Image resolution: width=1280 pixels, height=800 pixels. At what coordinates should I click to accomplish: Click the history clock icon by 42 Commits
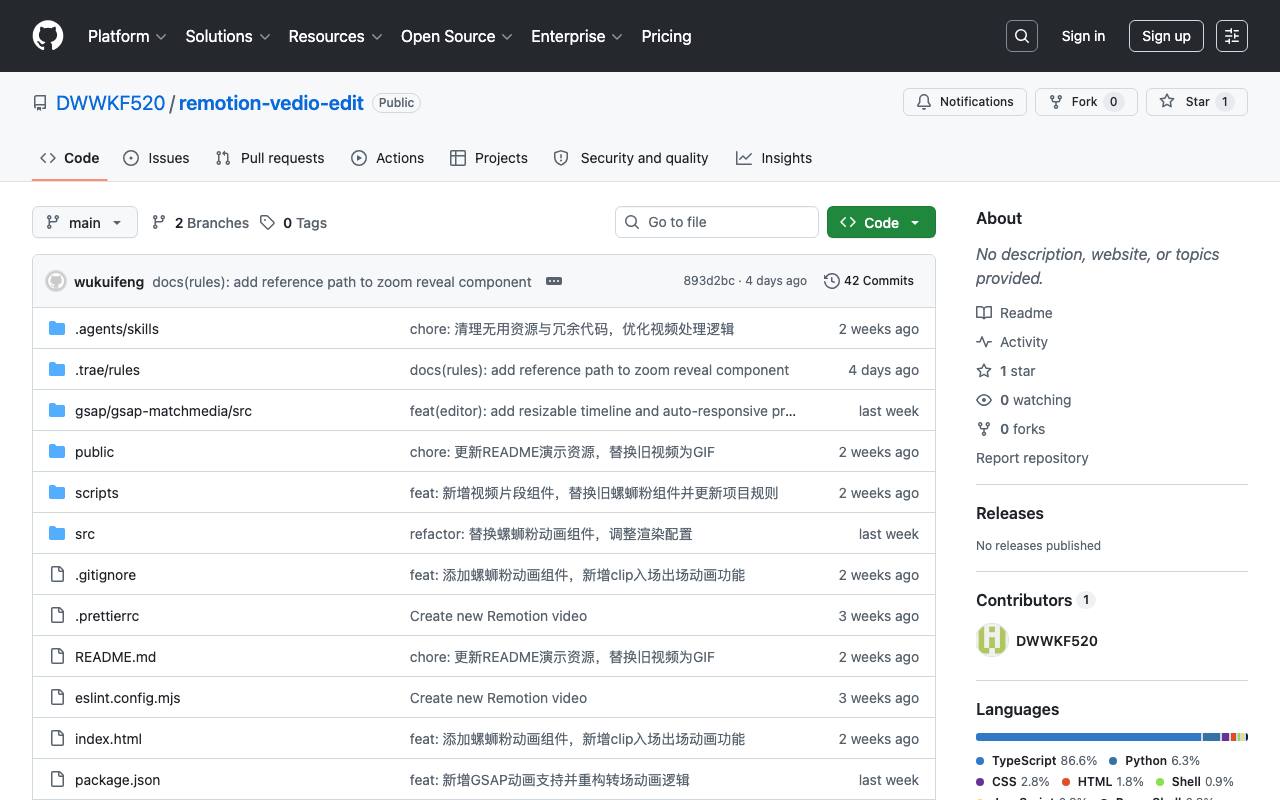click(831, 281)
